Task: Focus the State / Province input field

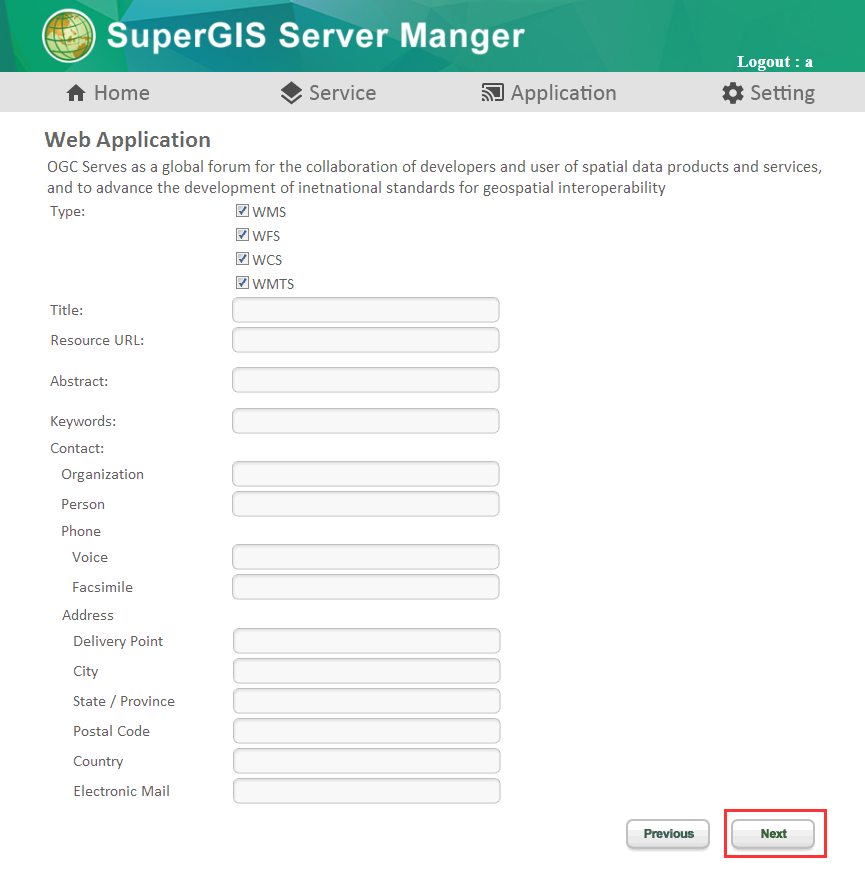Action: (366, 701)
